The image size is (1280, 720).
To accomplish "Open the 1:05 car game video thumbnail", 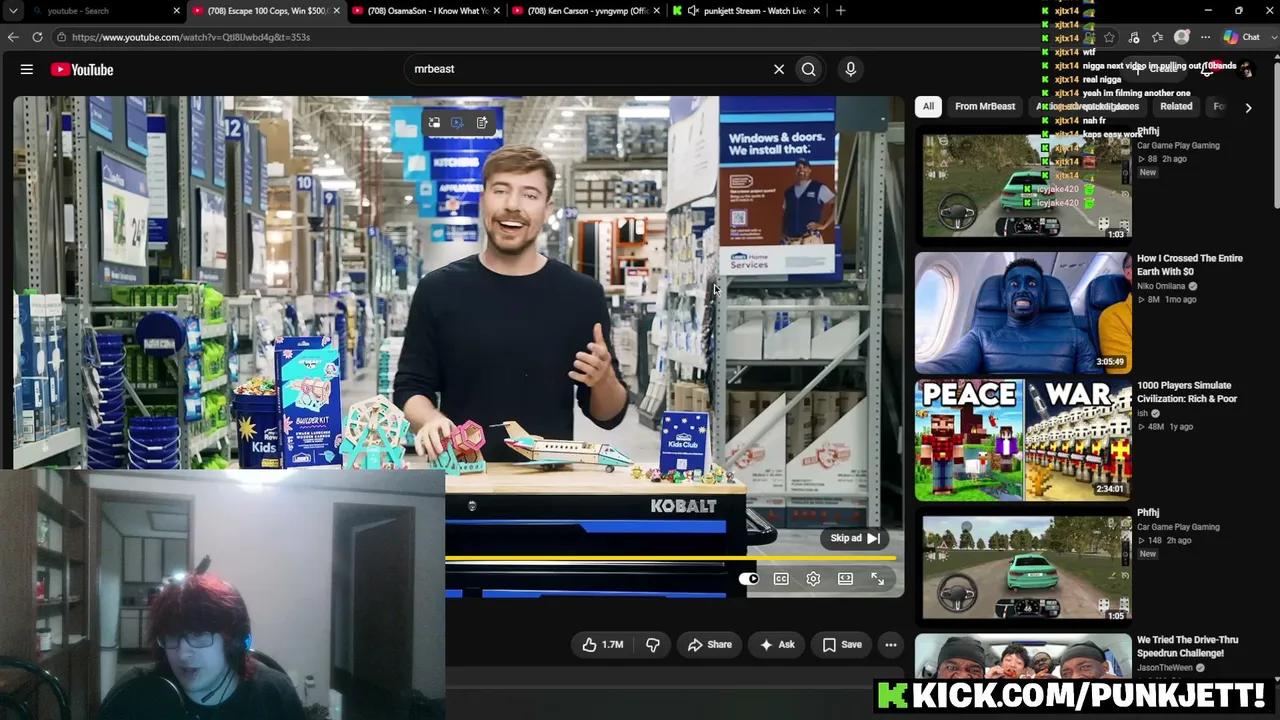I will (1023, 566).
